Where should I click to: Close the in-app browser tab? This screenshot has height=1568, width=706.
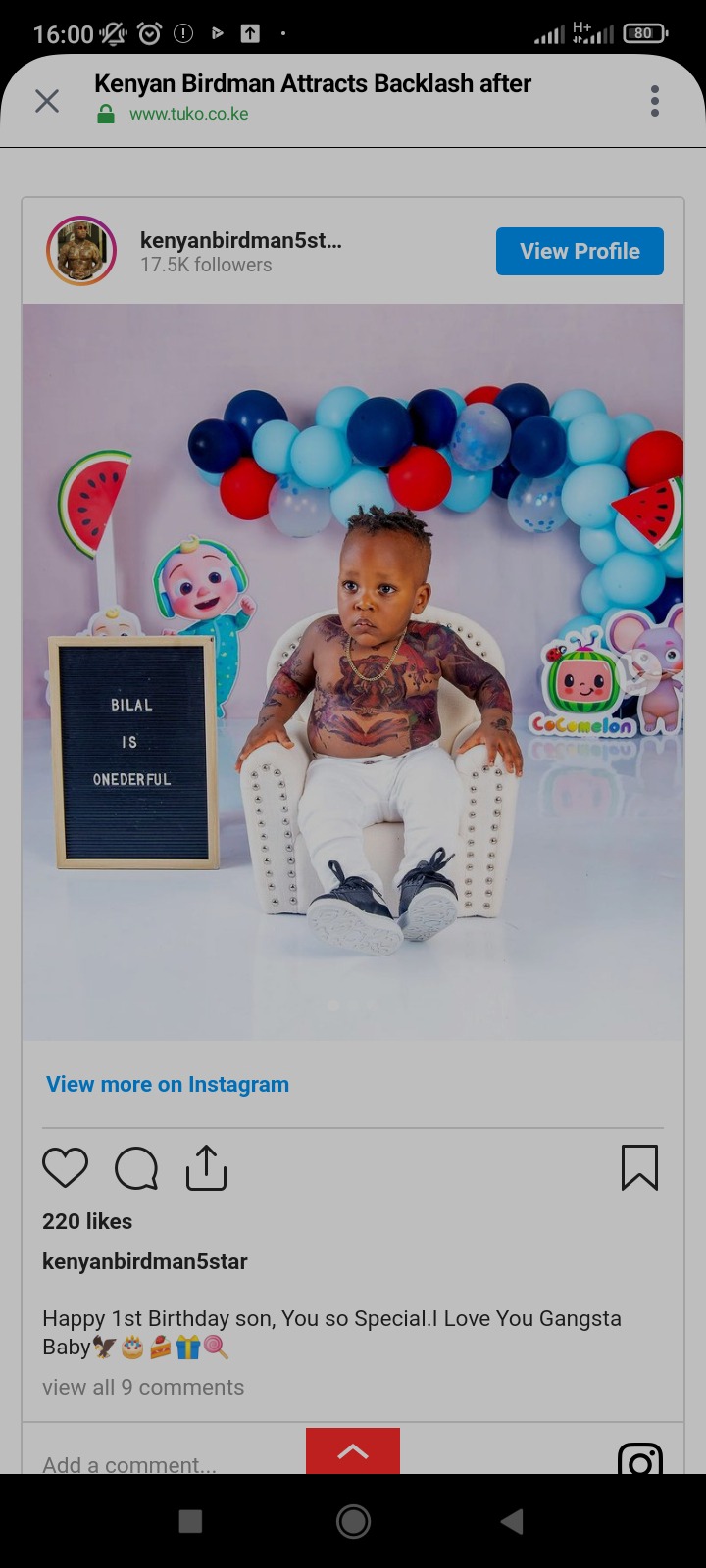[x=47, y=101]
